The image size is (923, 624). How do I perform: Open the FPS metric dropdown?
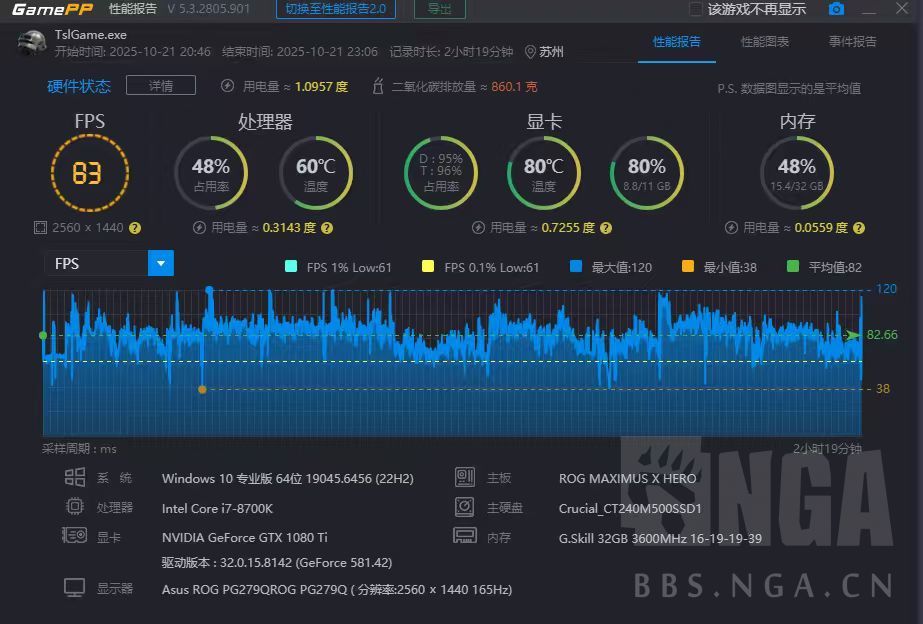160,263
